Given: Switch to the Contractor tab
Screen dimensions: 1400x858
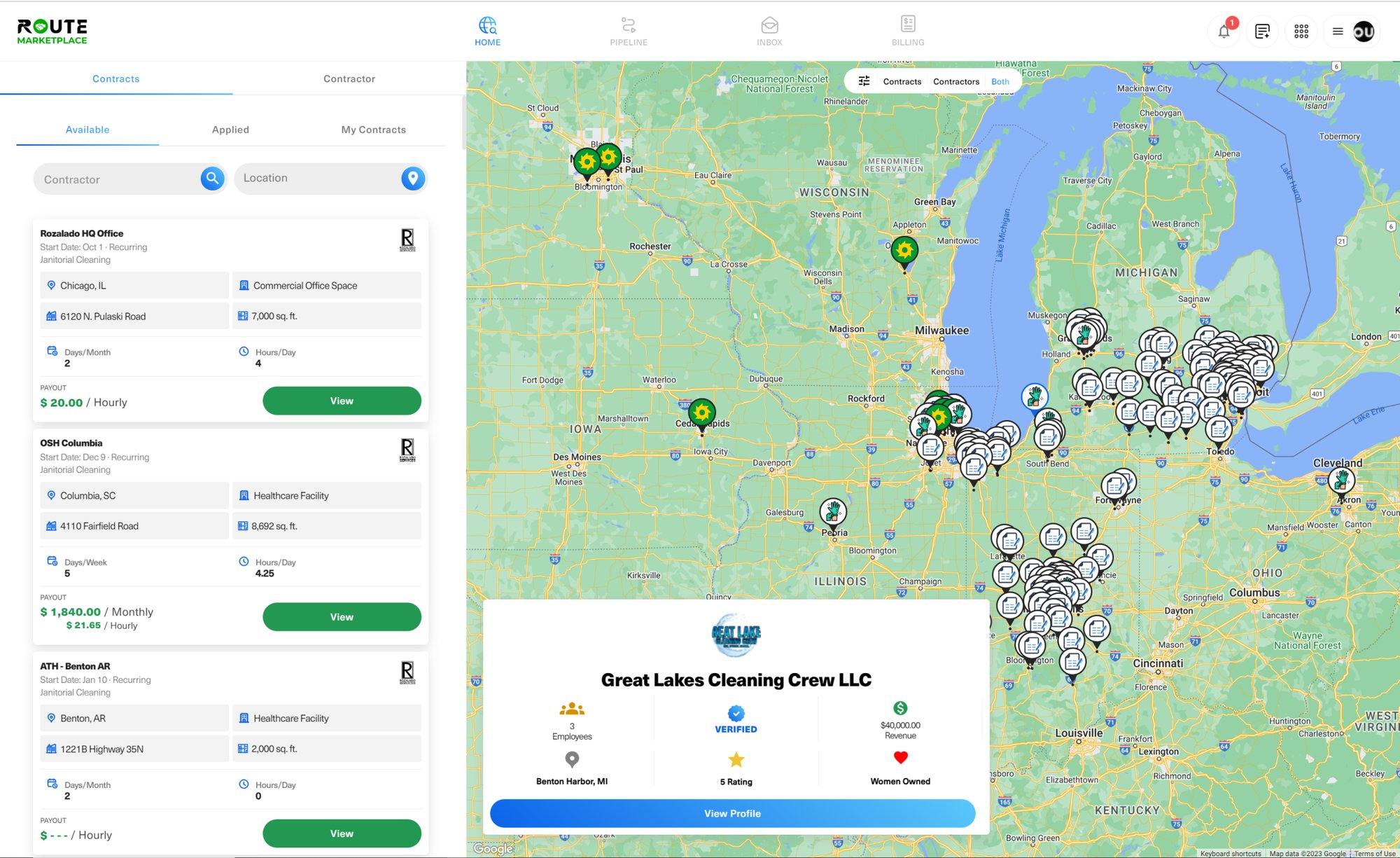Looking at the screenshot, I should [349, 78].
